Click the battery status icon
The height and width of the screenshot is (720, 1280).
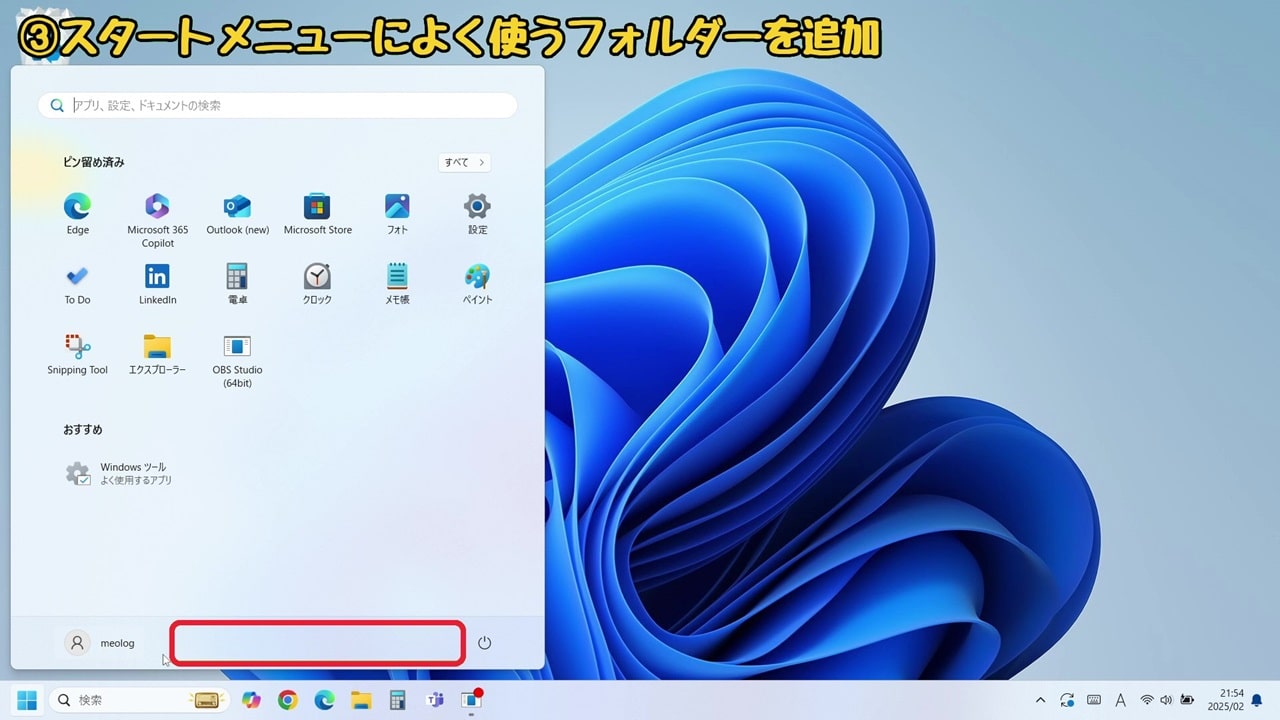tap(1187, 700)
